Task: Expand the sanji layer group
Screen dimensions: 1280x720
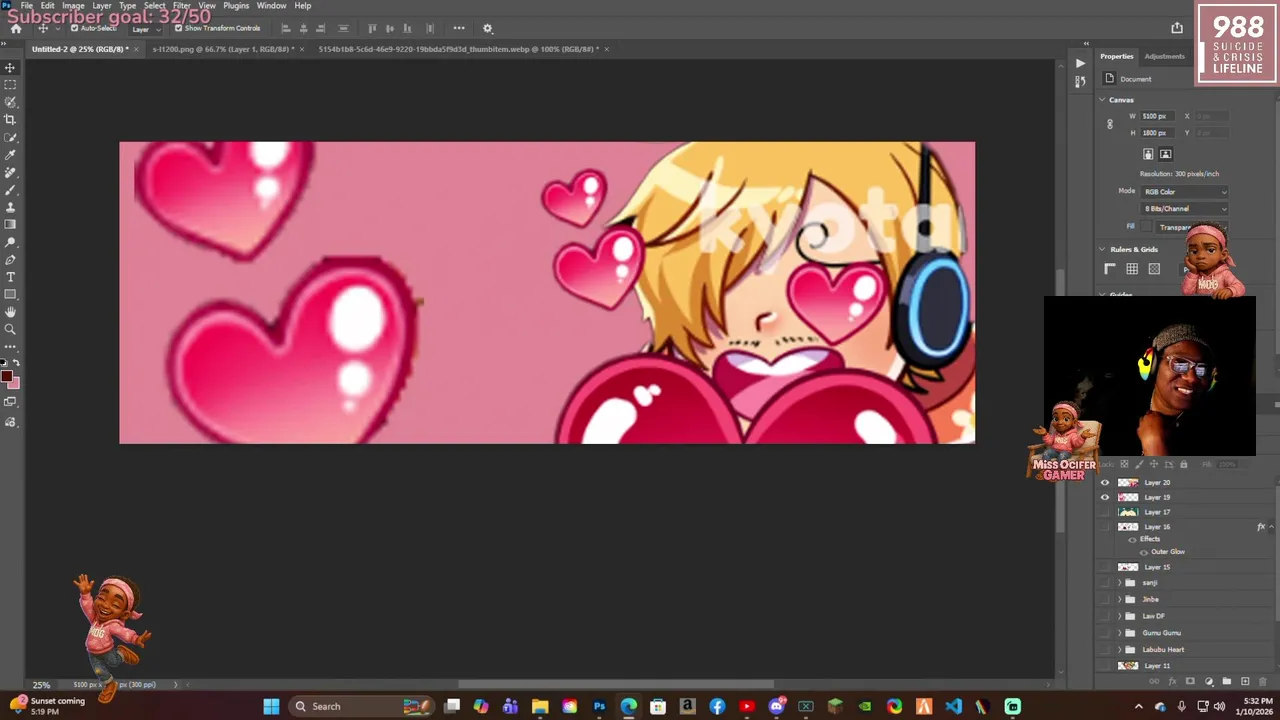Action: click(x=1119, y=583)
